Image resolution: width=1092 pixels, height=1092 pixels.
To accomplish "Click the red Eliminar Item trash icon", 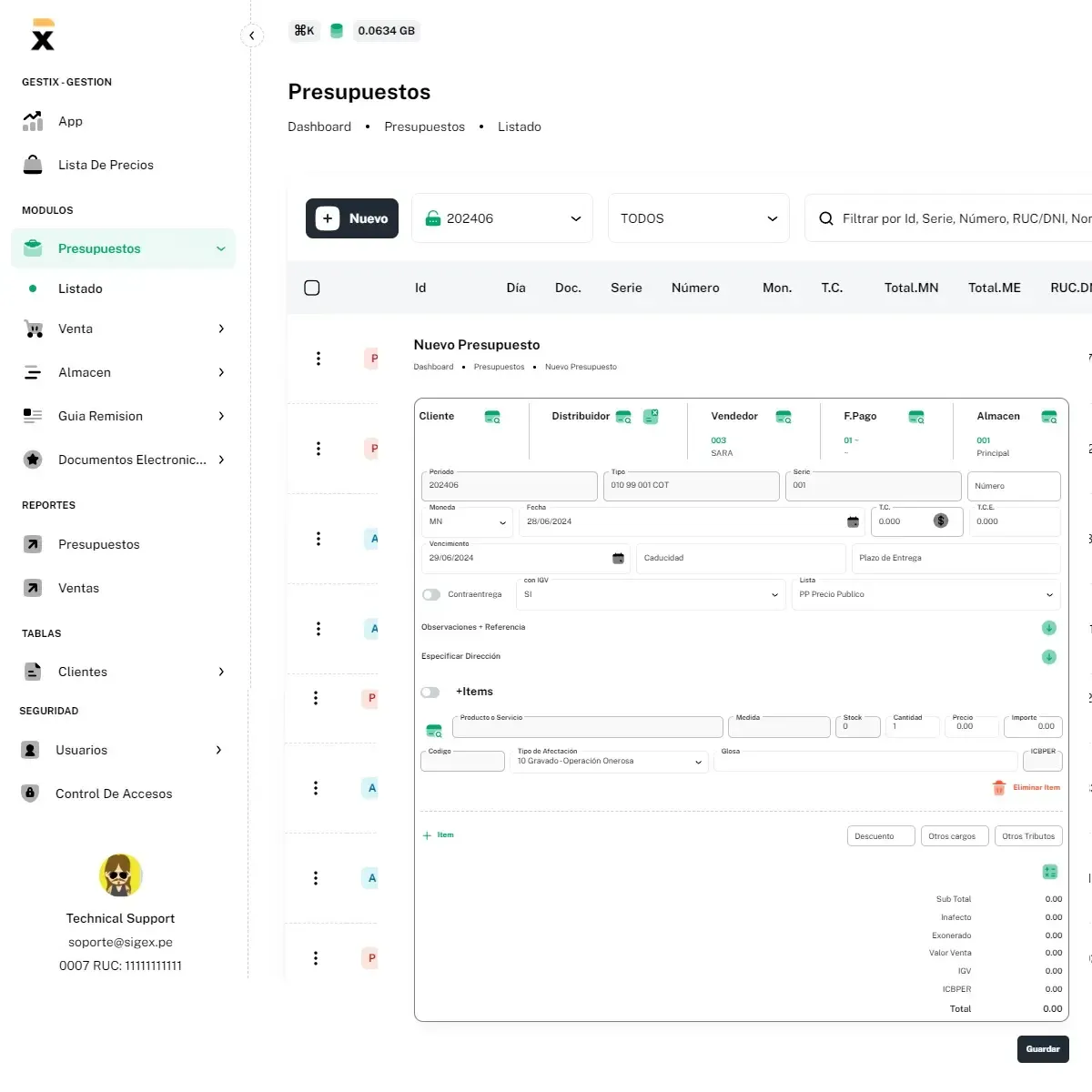I will pos(999,788).
